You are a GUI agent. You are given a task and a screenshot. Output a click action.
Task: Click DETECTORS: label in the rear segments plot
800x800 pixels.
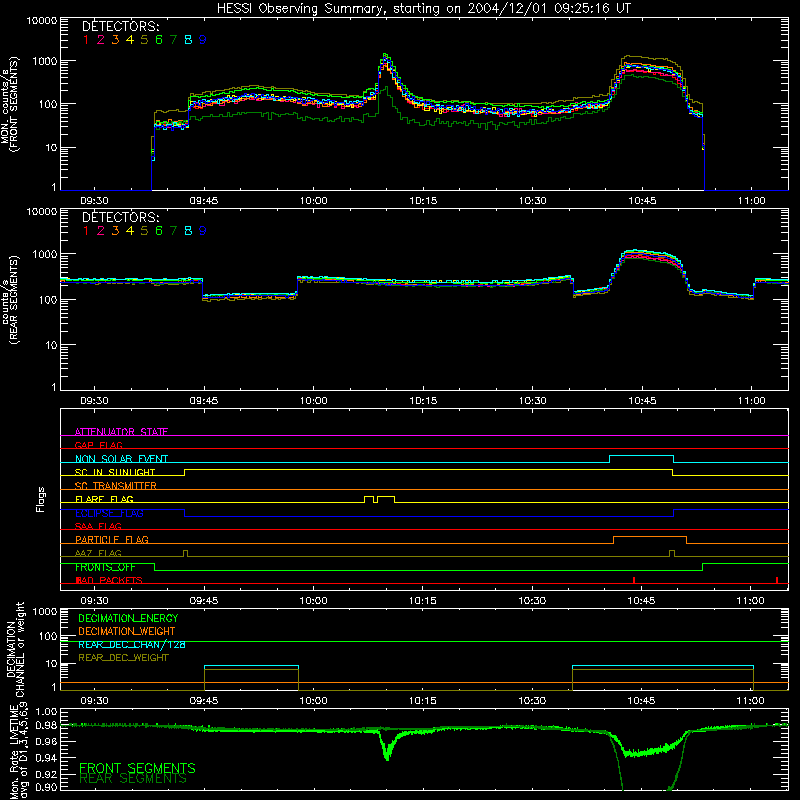[121, 217]
